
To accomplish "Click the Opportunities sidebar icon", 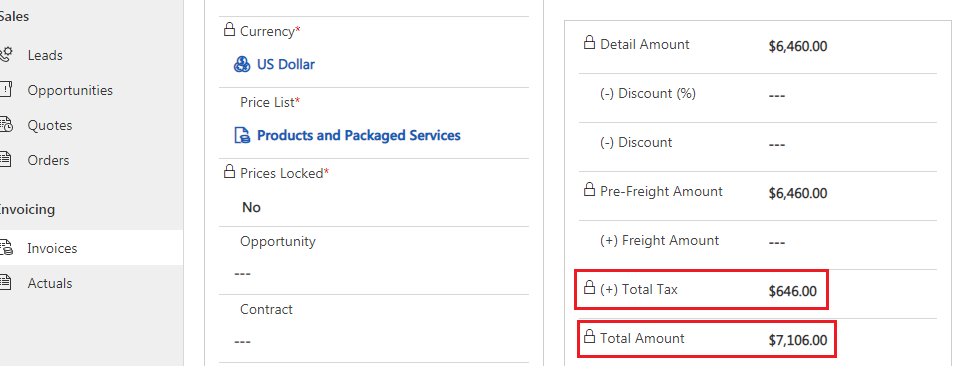I will (x=5, y=90).
